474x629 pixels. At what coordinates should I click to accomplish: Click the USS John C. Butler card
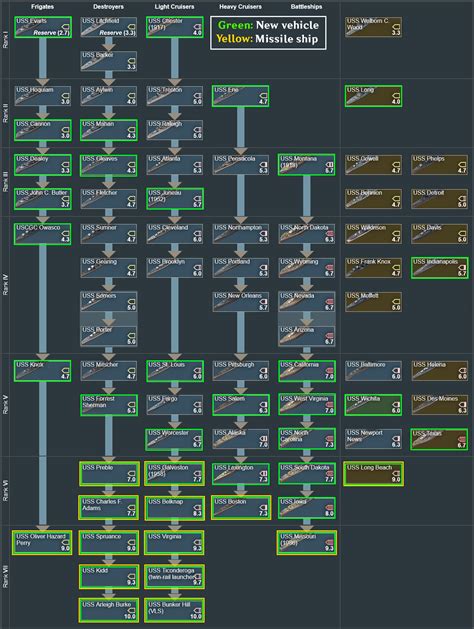43,199
